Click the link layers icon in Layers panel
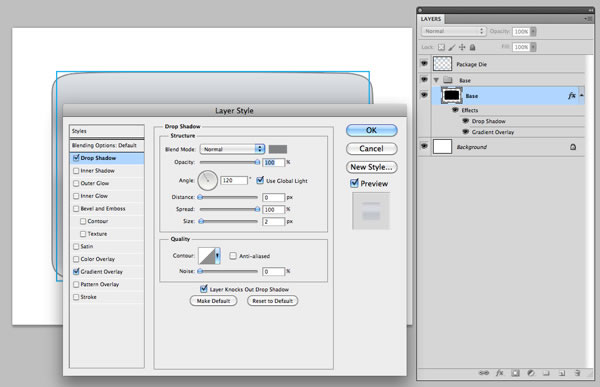Image resolution: width=600 pixels, height=387 pixels. 484,372
